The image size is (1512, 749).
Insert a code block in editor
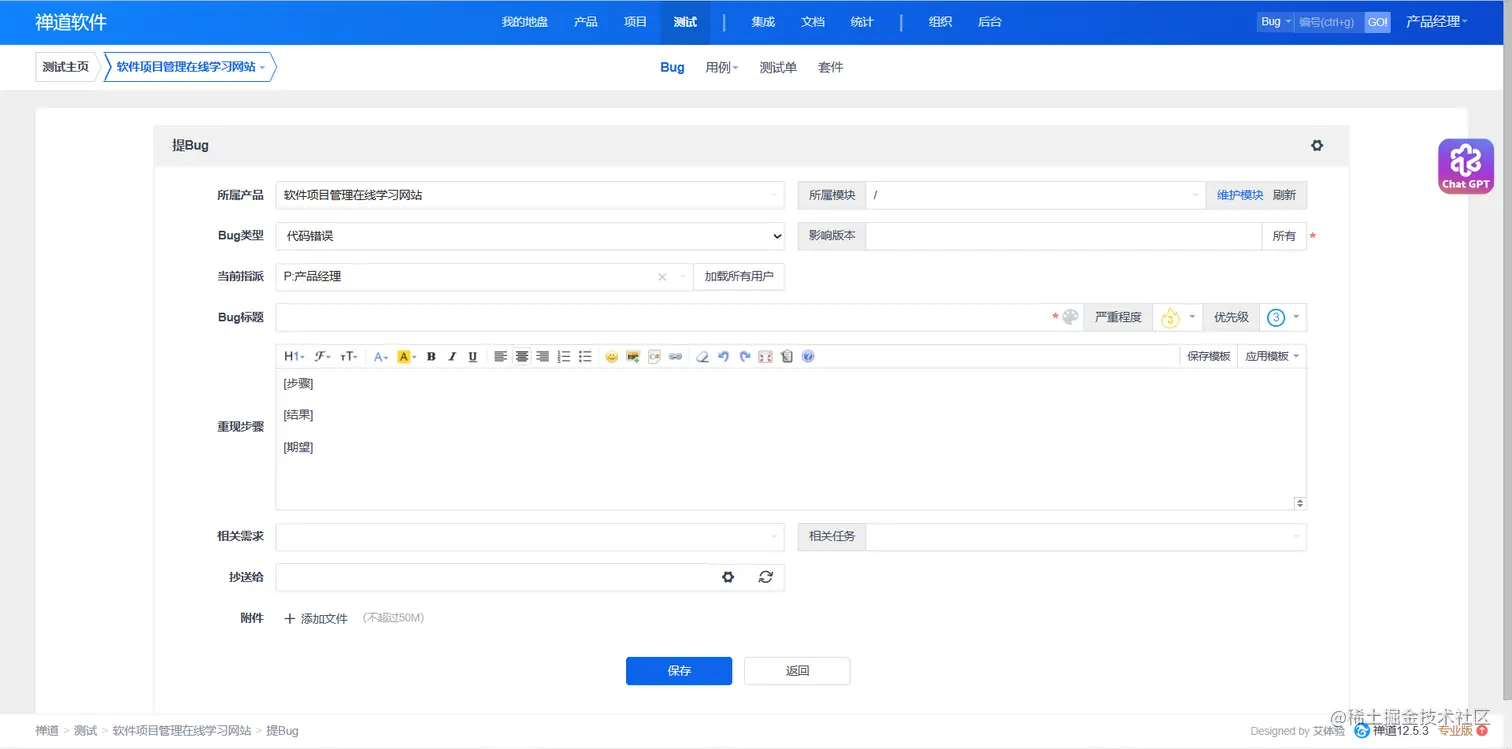pyautogui.click(x=654, y=356)
